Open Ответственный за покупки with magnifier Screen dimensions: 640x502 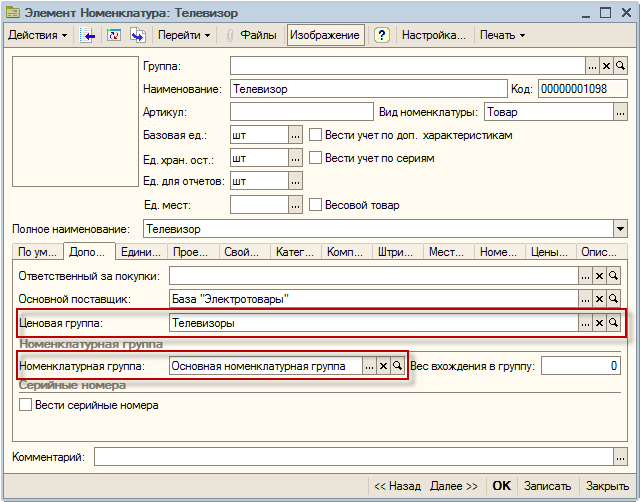click(613, 276)
